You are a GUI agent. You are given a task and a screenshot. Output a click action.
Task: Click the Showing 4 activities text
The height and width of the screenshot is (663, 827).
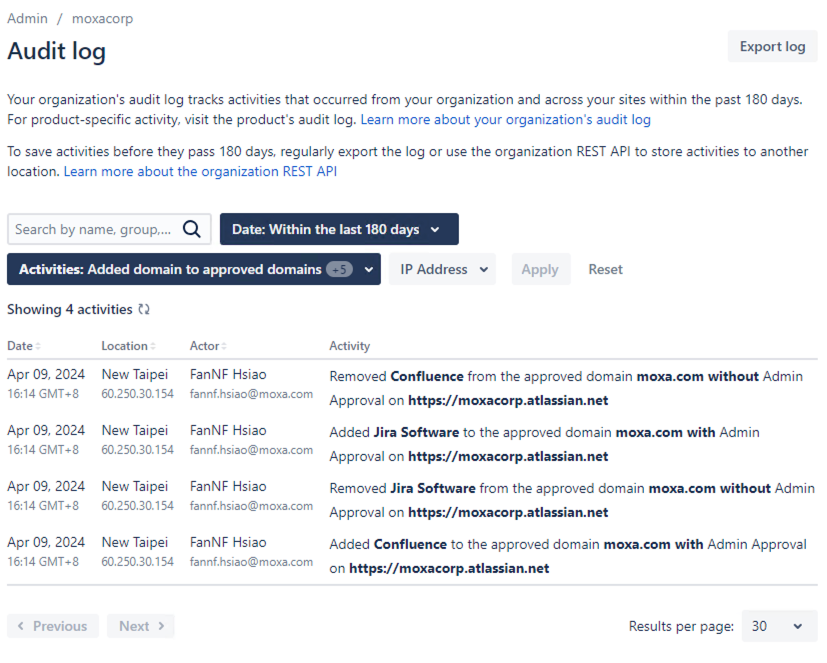tap(70, 310)
